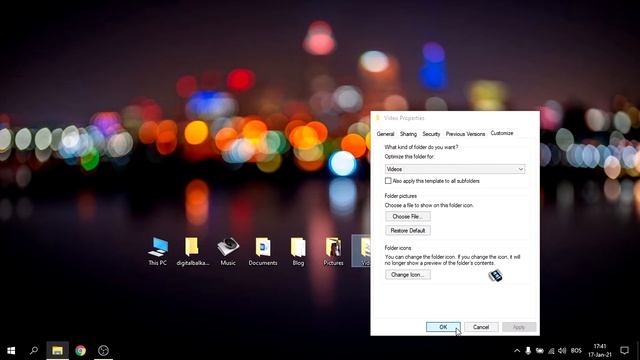The height and width of the screenshot is (360, 640).
Task: Open the clock and date flyout
Action: point(600,351)
